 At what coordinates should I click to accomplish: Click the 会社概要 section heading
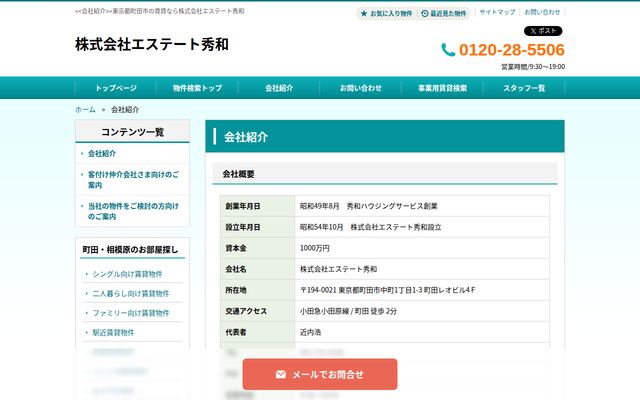238,174
